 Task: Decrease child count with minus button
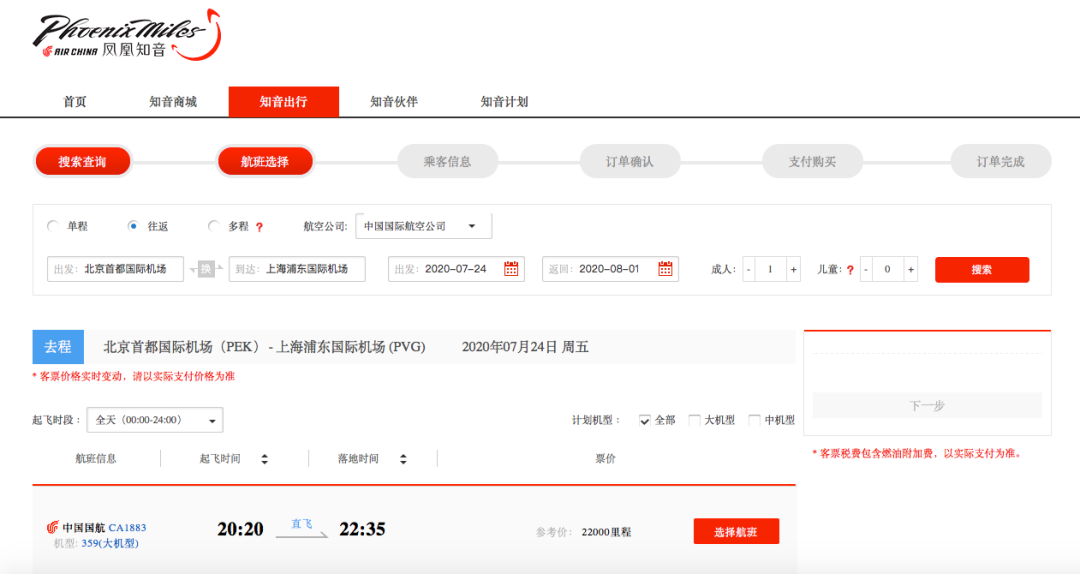tap(866, 269)
